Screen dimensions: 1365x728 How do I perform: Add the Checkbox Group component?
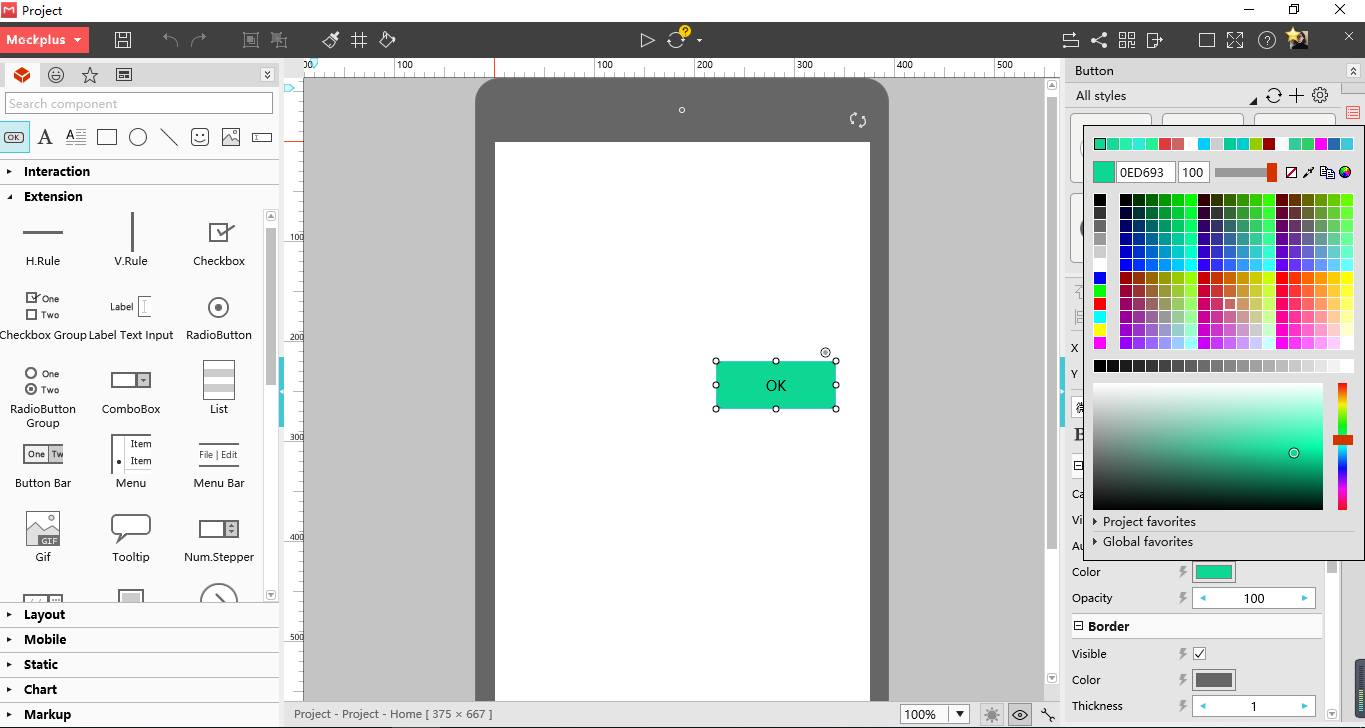point(43,316)
